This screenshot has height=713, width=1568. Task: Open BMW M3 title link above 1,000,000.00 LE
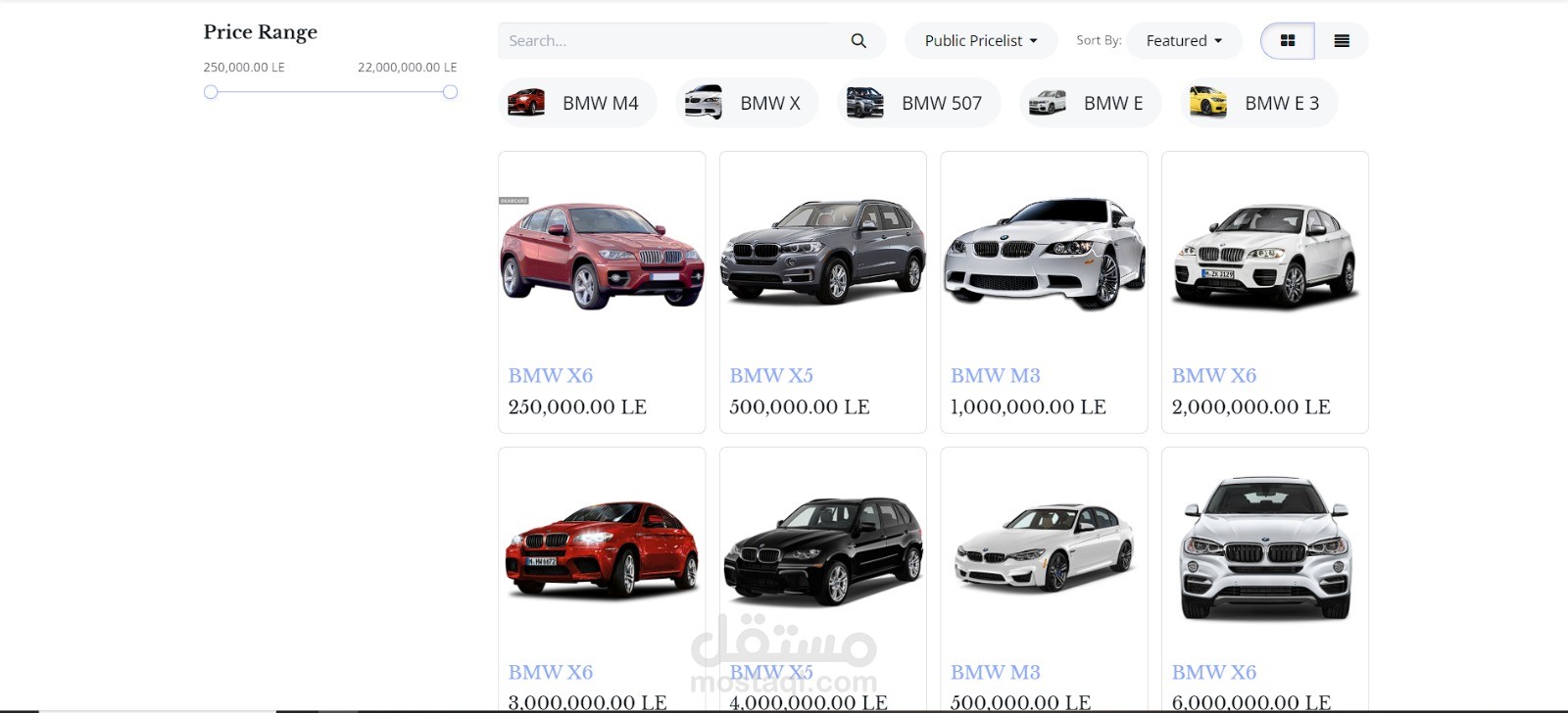click(x=996, y=375)
